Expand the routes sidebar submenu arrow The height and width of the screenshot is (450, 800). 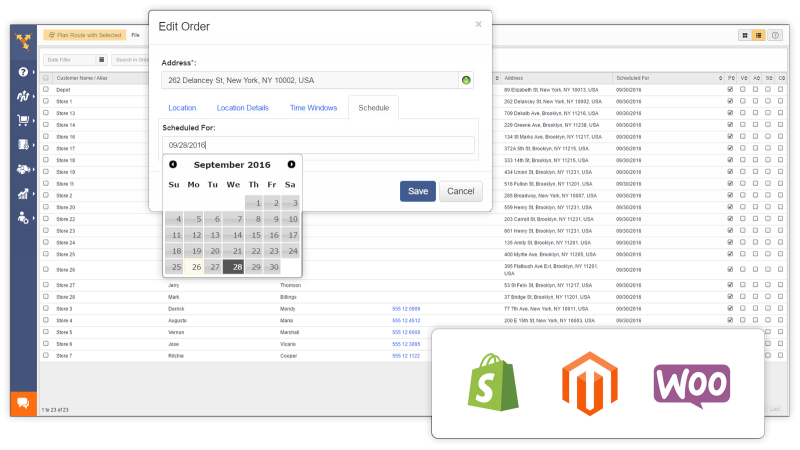point(34,96)
